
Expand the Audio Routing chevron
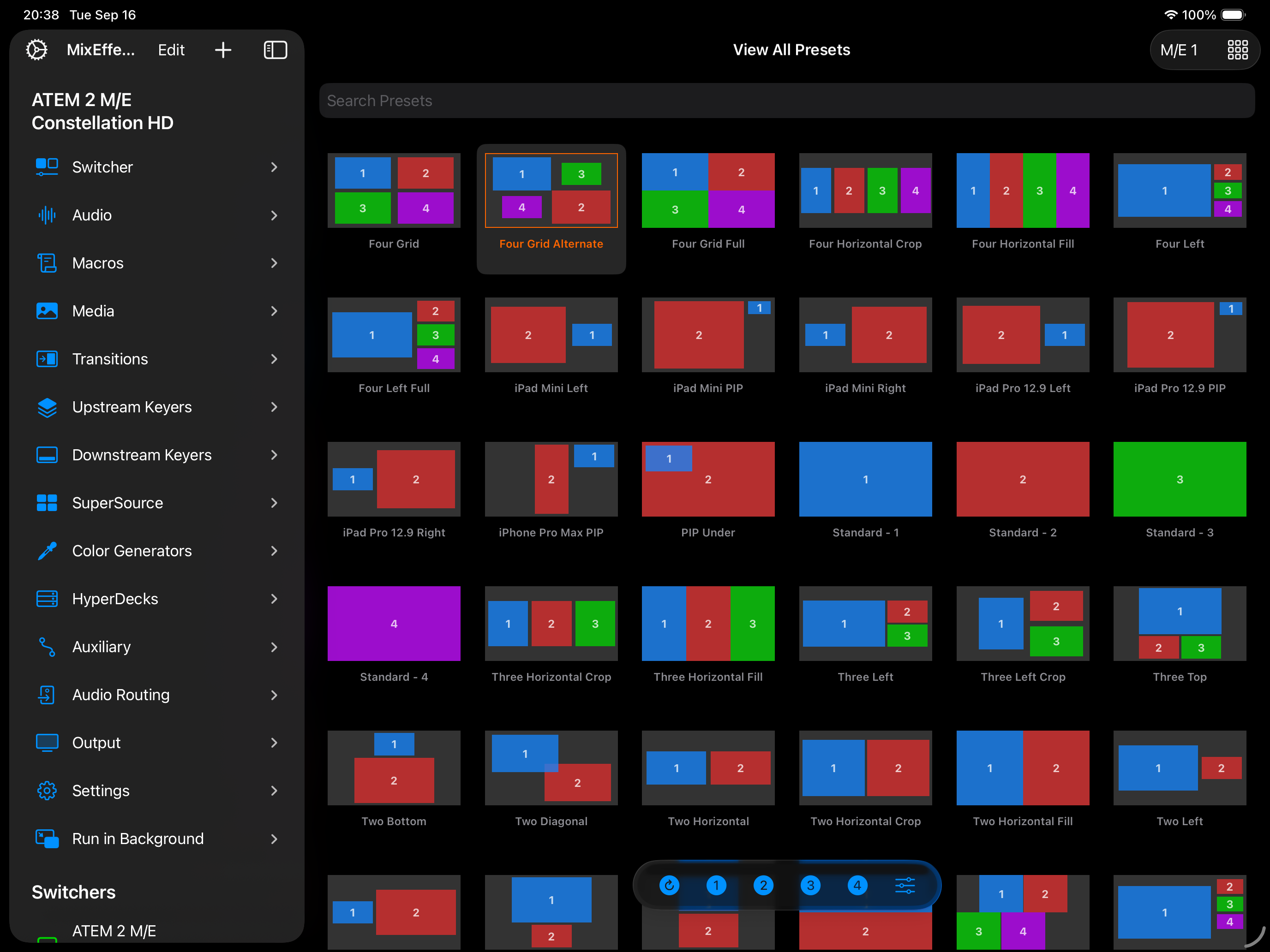pos(274,695)
